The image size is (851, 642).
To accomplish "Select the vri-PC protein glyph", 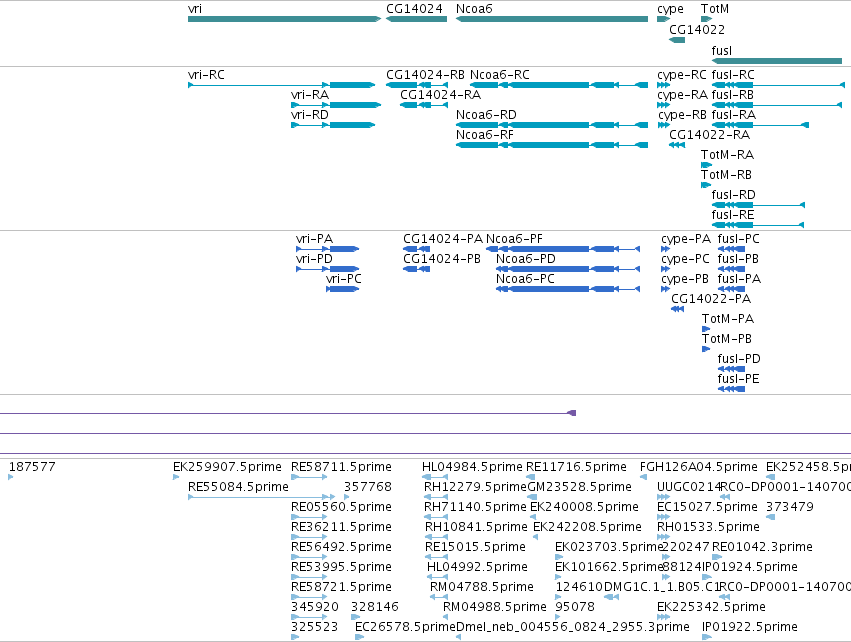I will [x=342, y=289].
